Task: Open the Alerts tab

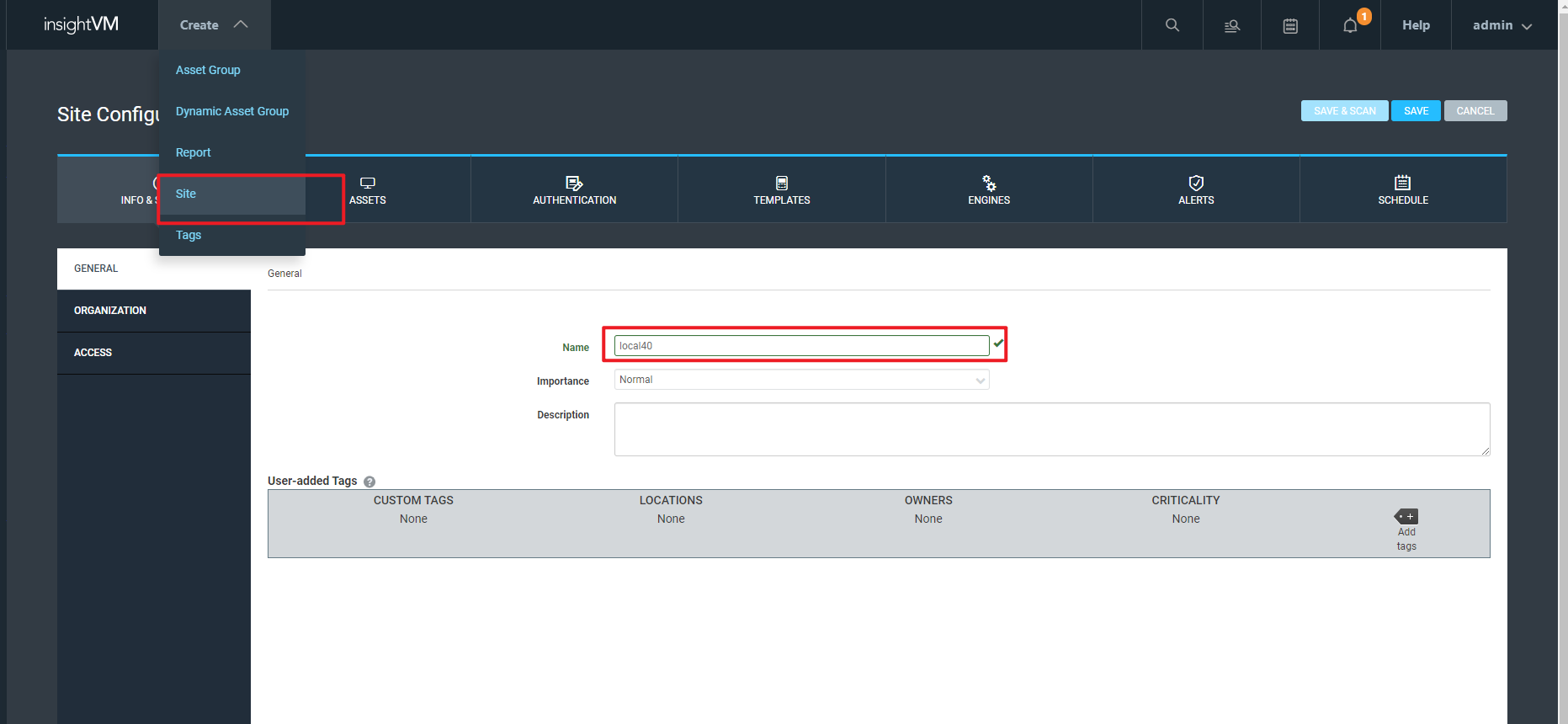Action: tap(1196, 189)
